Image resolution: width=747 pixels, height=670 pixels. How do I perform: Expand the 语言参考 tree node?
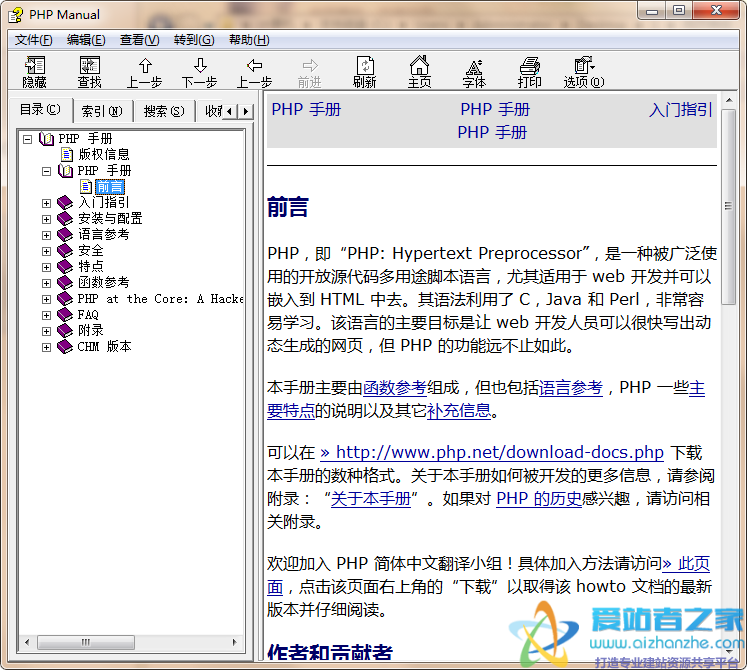click(46, 235)
